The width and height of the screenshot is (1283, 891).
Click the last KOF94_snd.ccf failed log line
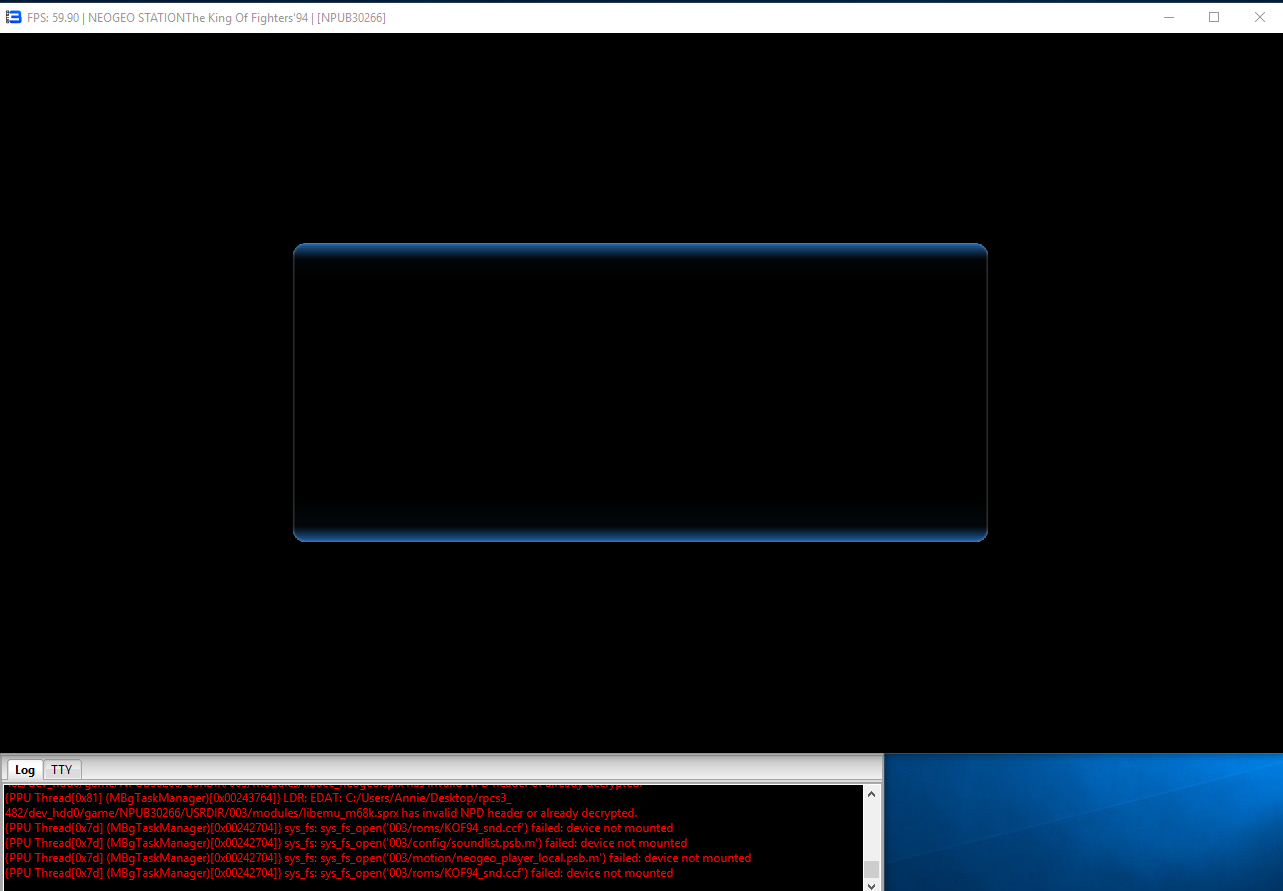(x=338, y=873)
